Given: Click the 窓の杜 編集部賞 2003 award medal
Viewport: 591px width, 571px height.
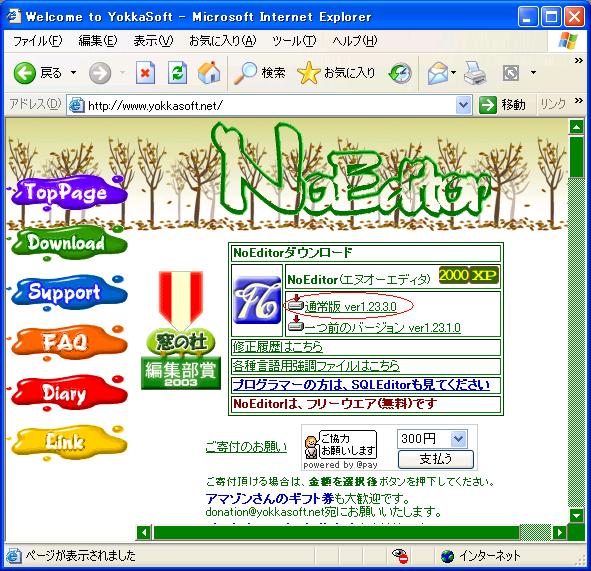Looking at the screenshot, I should tap(181, 330).
